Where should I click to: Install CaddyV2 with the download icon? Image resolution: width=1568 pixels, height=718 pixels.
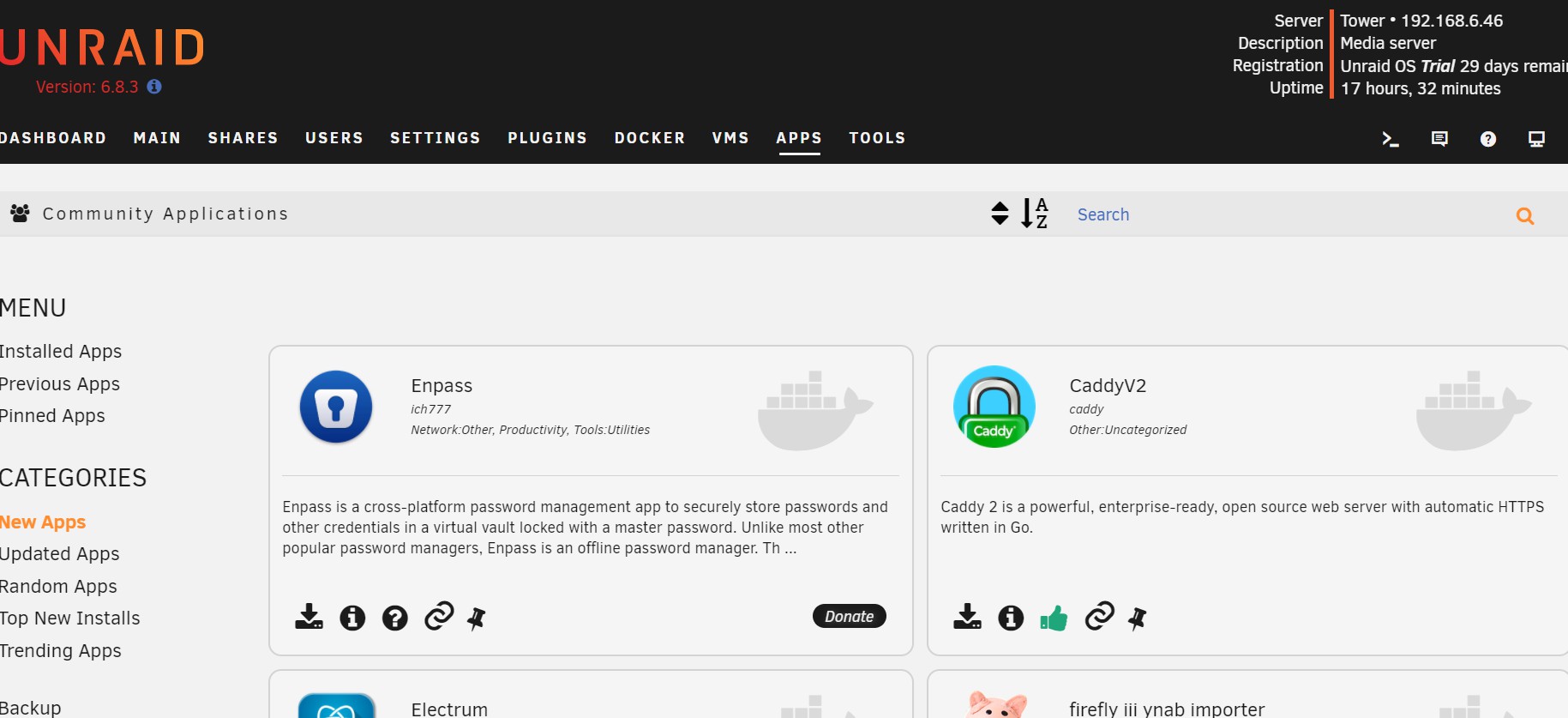point(967,617)
